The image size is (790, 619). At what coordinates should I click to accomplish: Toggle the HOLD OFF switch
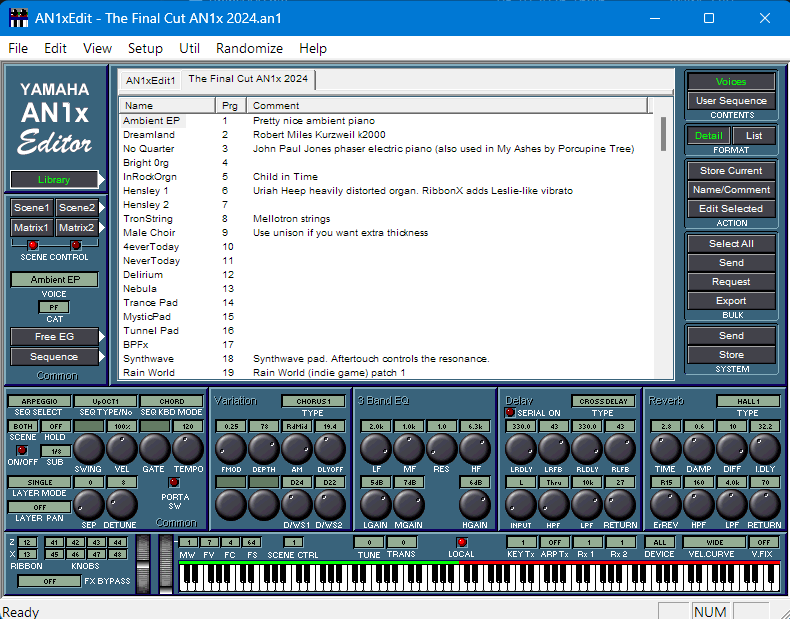tap(55, 426)
